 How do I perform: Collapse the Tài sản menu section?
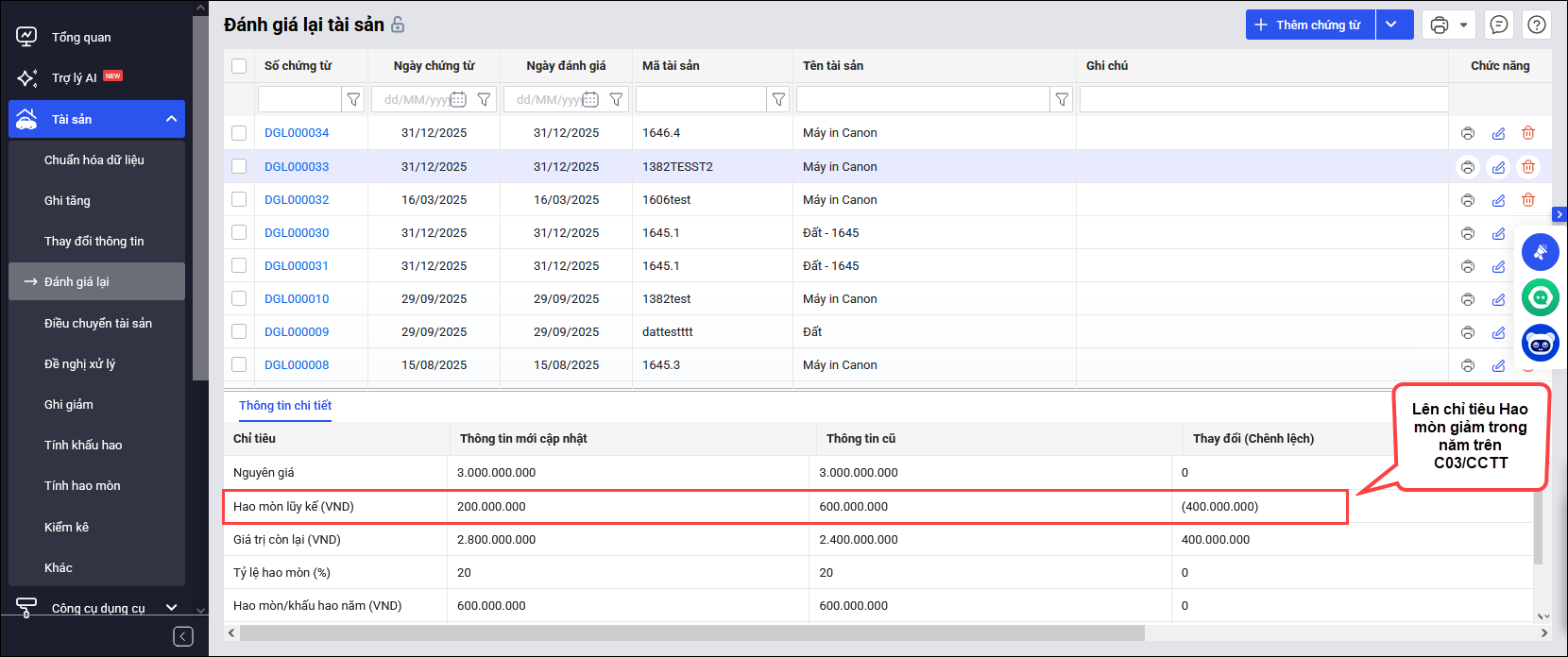171,119
